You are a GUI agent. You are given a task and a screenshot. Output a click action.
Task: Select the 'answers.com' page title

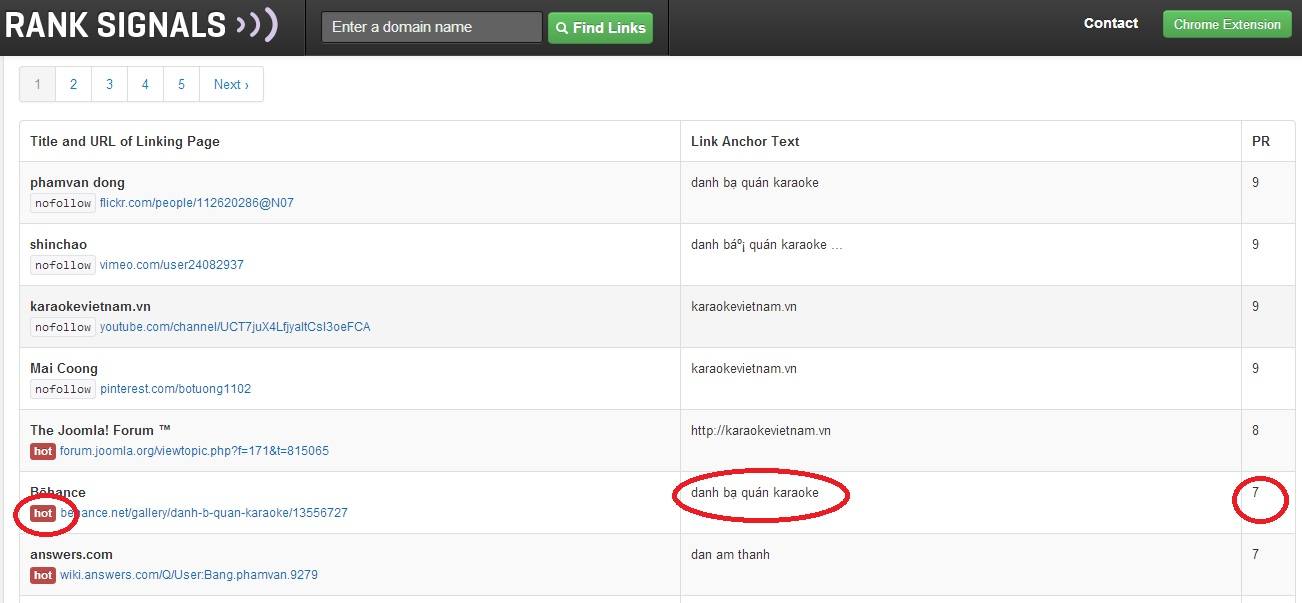[71, 554]
